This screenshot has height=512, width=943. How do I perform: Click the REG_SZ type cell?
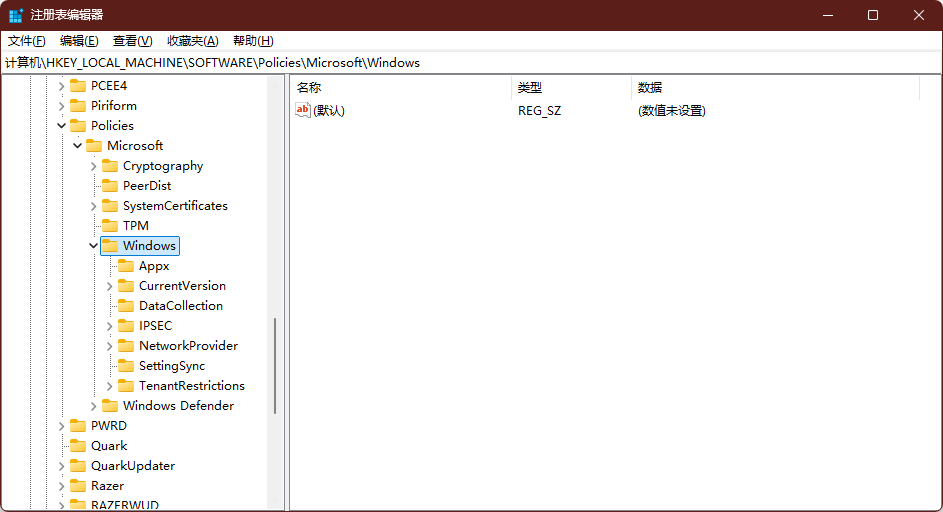pos(539,111)
